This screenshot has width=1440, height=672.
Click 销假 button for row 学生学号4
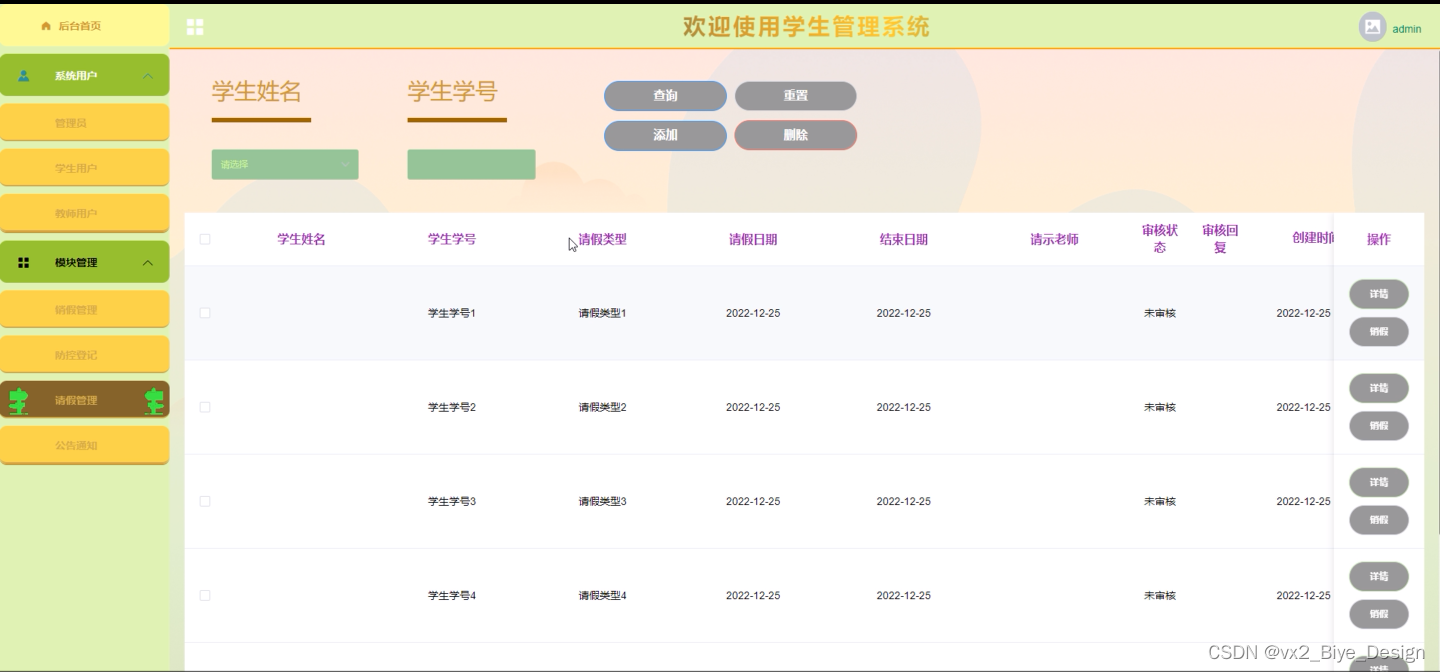[1379, 614]
